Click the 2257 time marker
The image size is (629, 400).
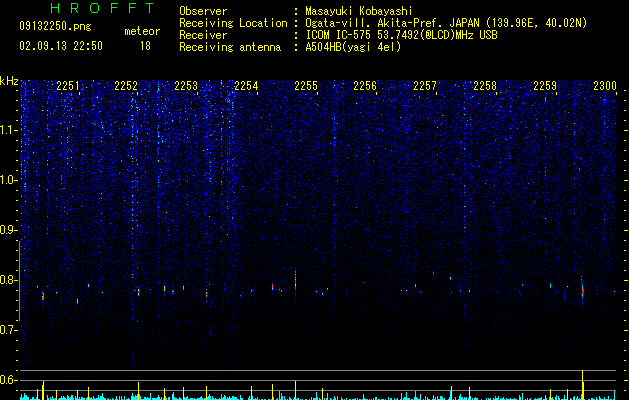coord(425,86)
